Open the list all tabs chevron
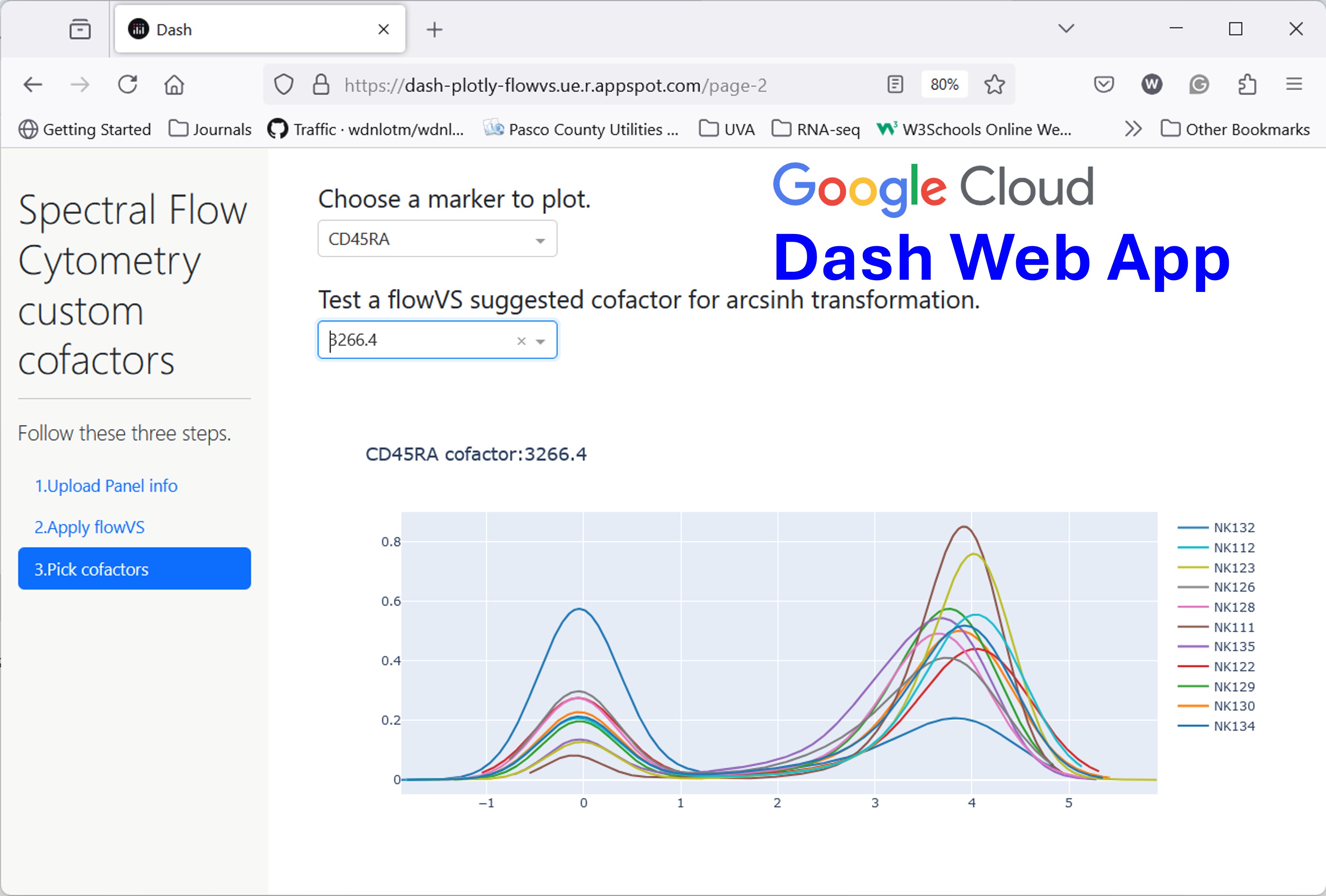Image resolution: width=1326 pixels, height=896 pixels. point(1066,29)
